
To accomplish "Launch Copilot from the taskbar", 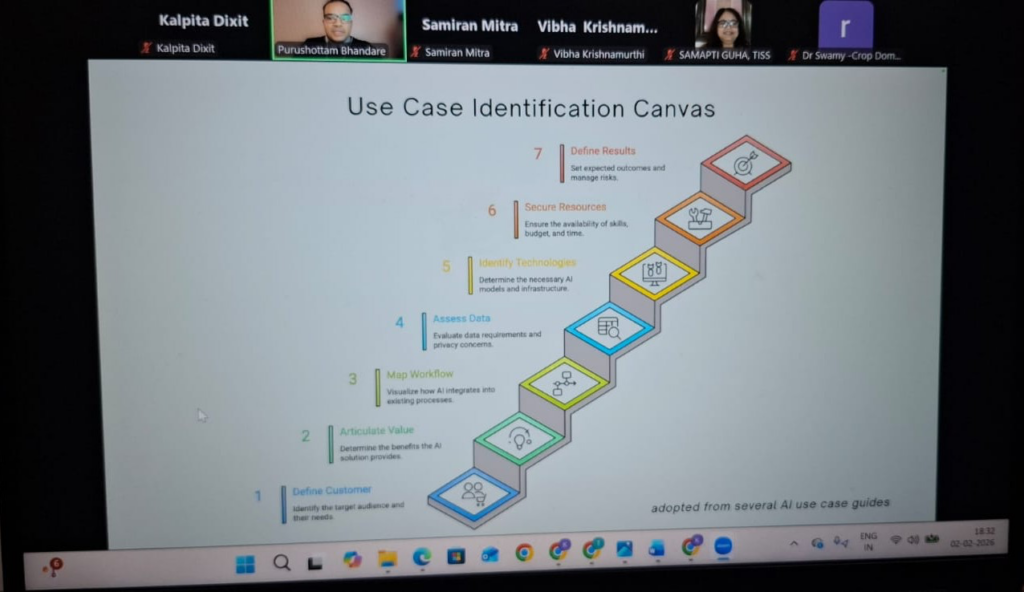I will coord(352,560).
